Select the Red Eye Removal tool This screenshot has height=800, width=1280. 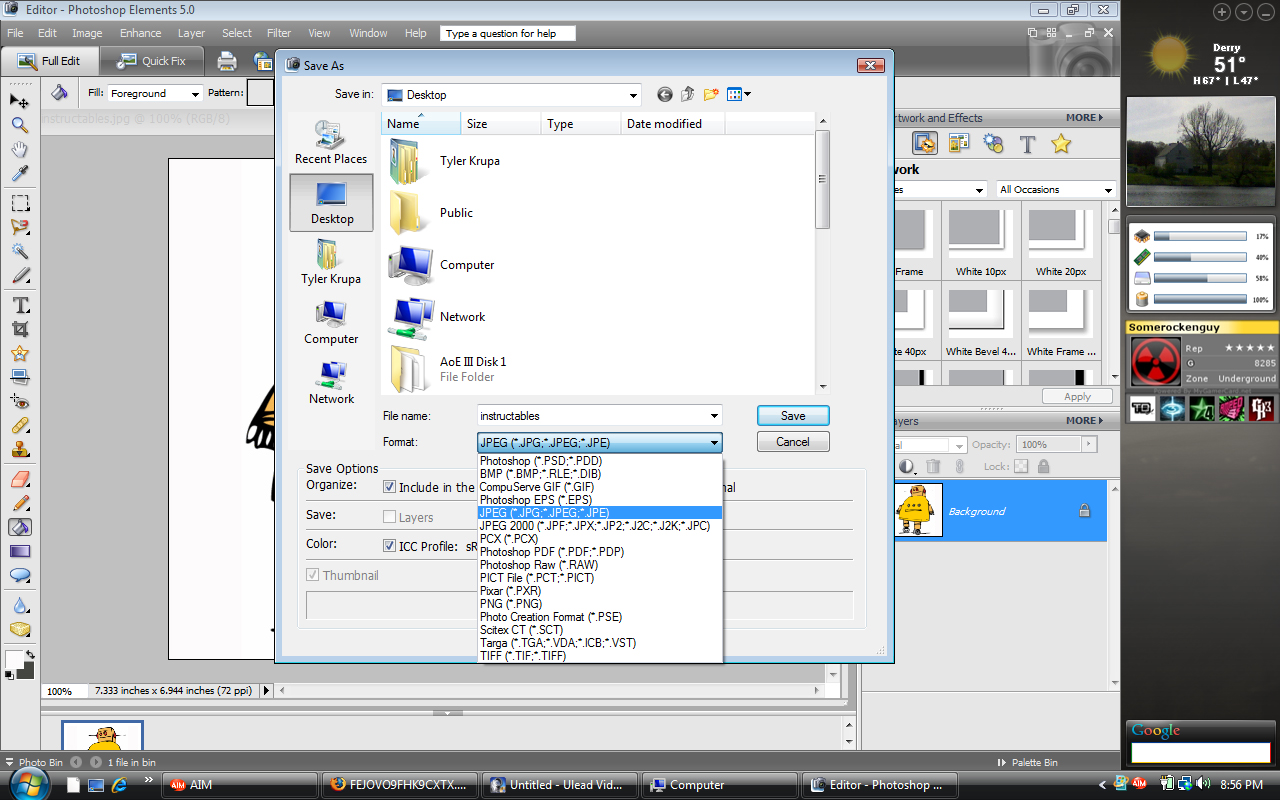(19, 402)
